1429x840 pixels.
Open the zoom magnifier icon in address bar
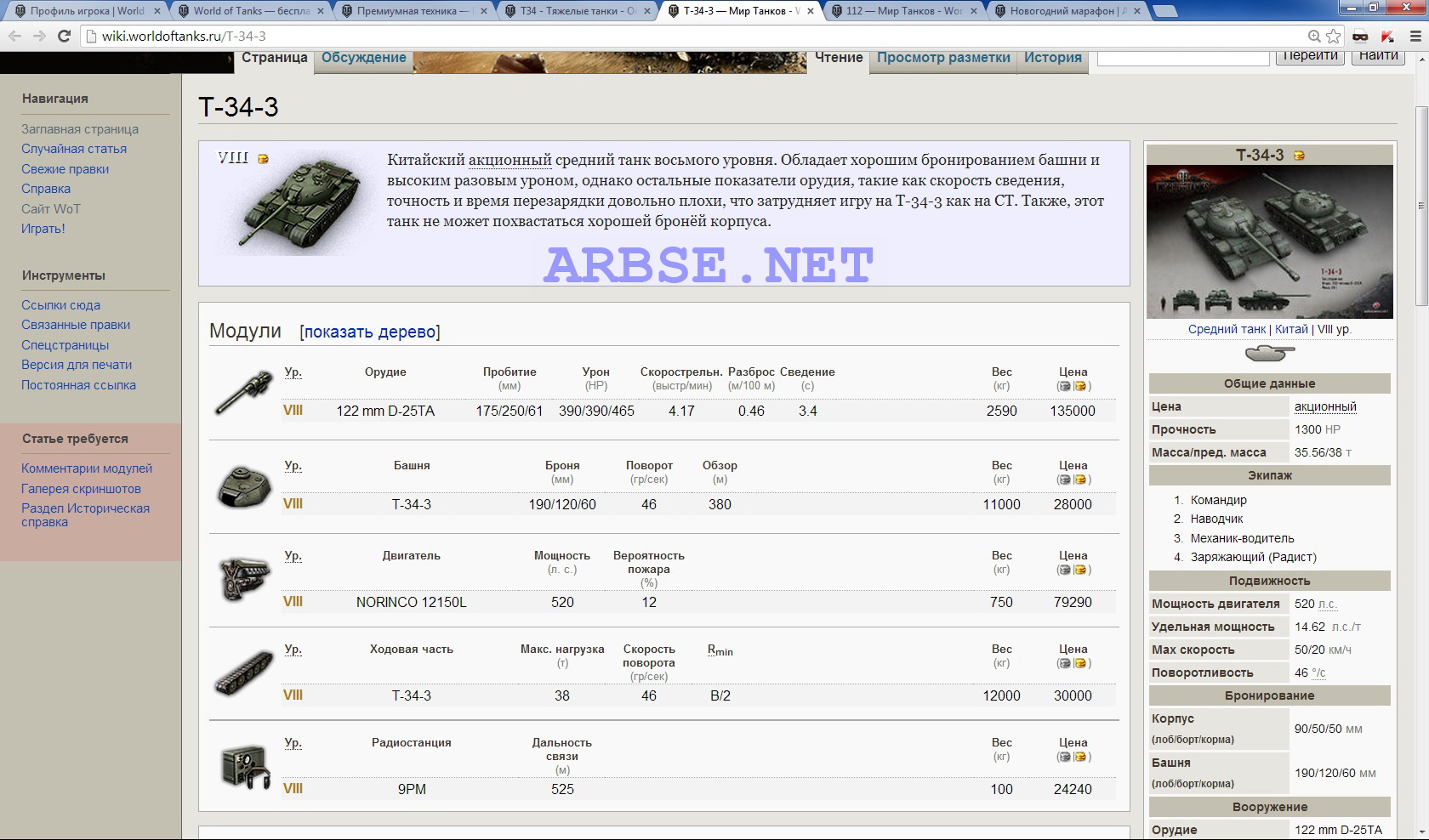(x=1314, y=36)
